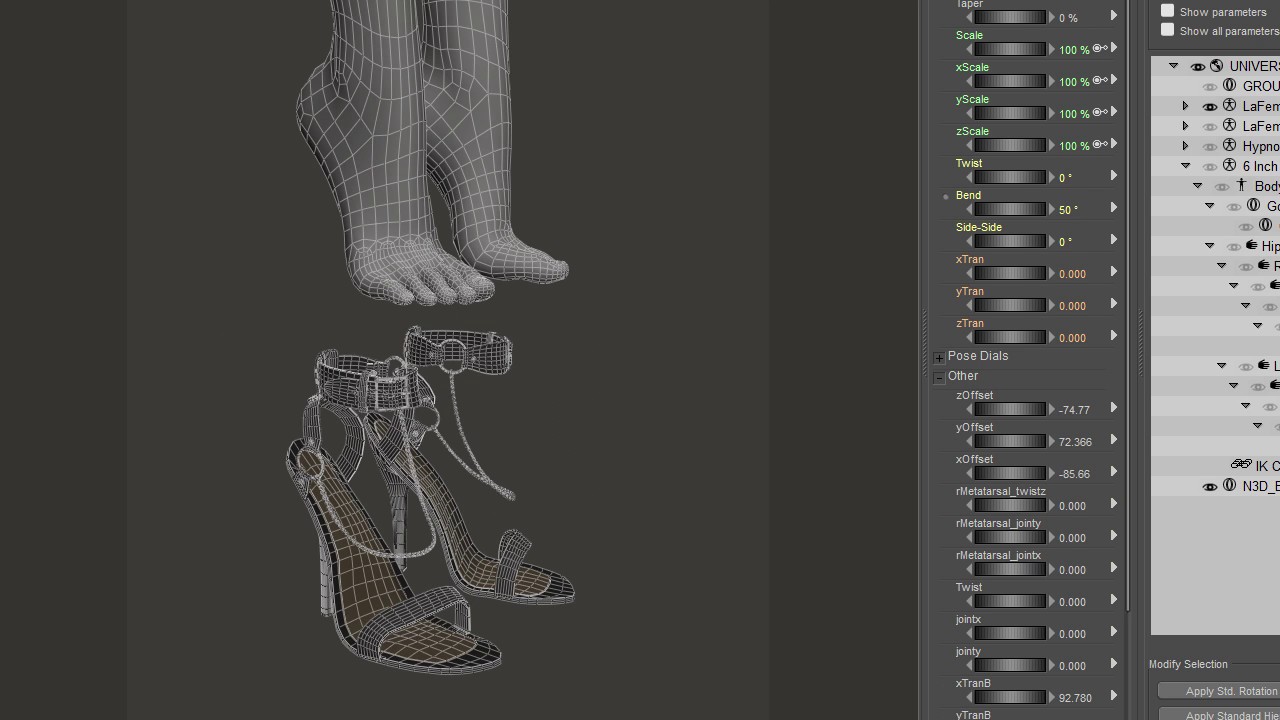Toggle visibility eye of Hypno row

point(1210,147)
